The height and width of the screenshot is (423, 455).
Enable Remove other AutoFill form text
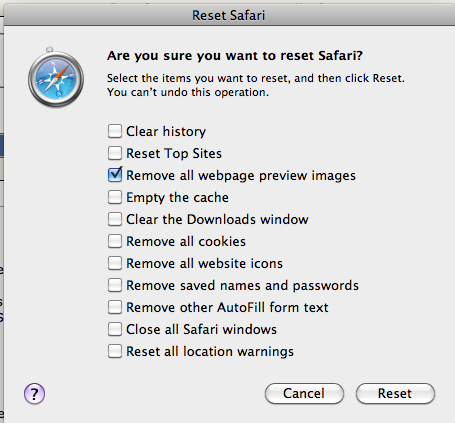coord(115,307)
